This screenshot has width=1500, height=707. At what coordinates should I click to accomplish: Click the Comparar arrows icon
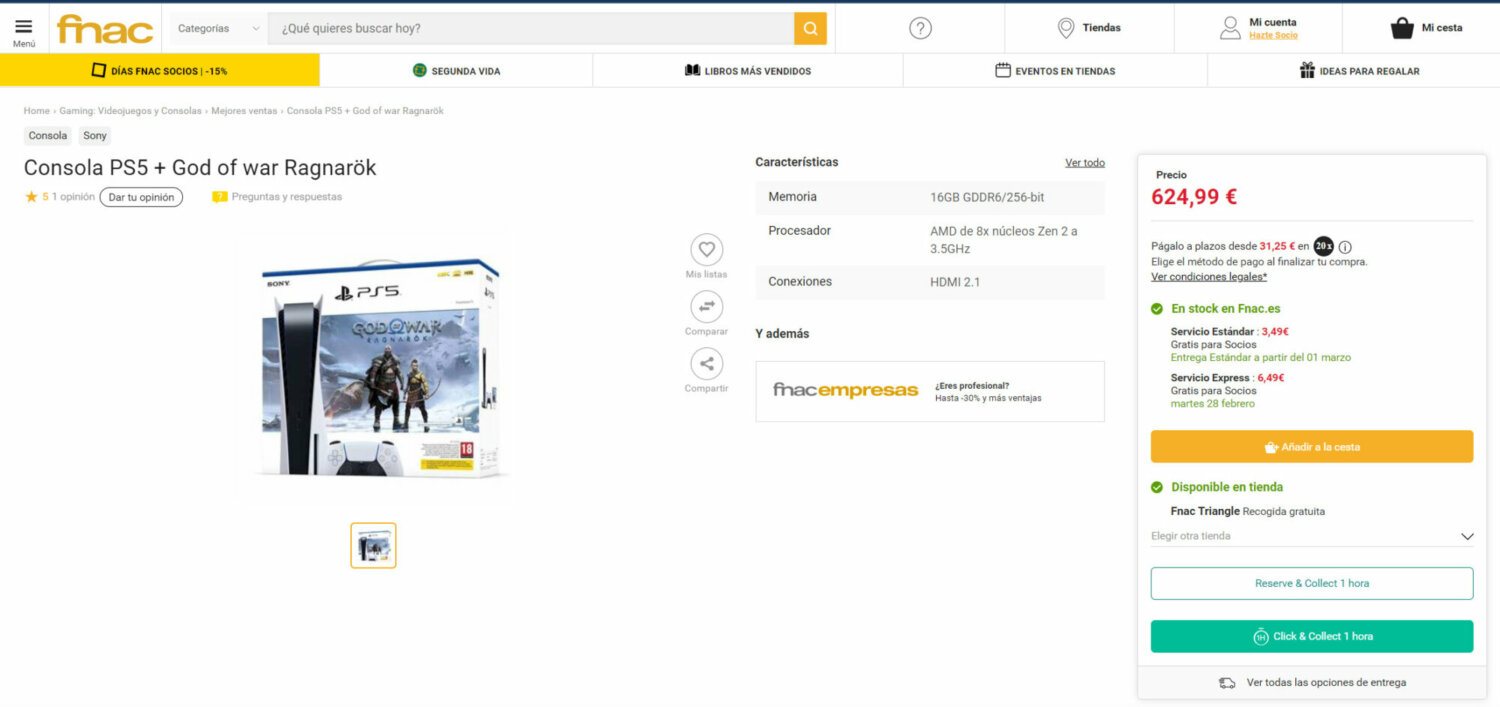(706, 306)
